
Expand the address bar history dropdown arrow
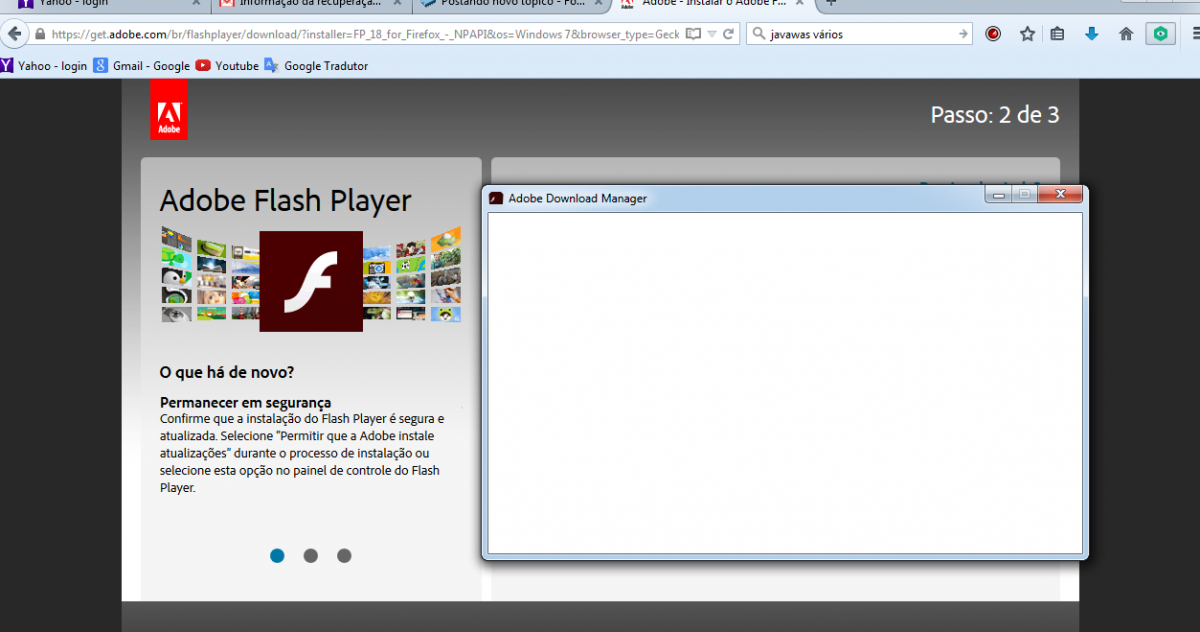click(x=712, y=34)
